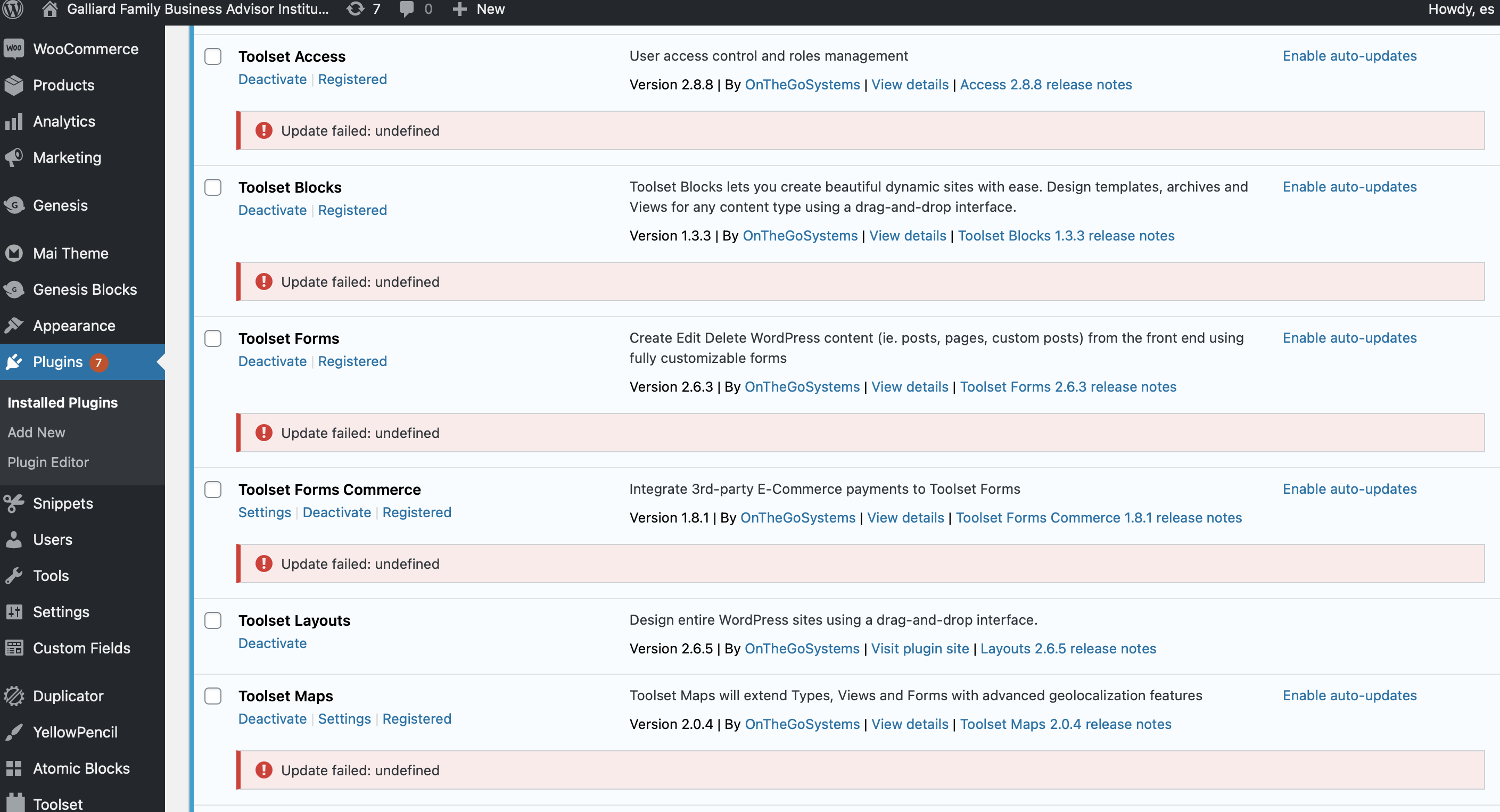Click Version 2.6.5 text for Layouts

[671, 649]
